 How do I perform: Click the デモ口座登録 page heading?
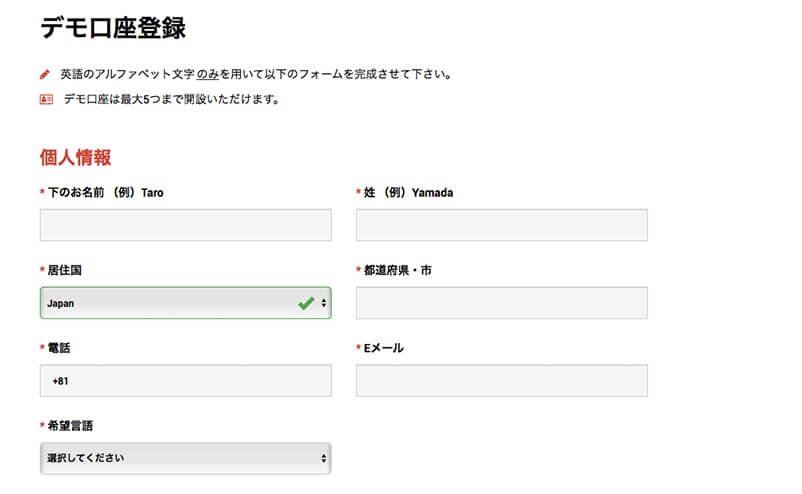pyautogui.click(x=113, y=28)
